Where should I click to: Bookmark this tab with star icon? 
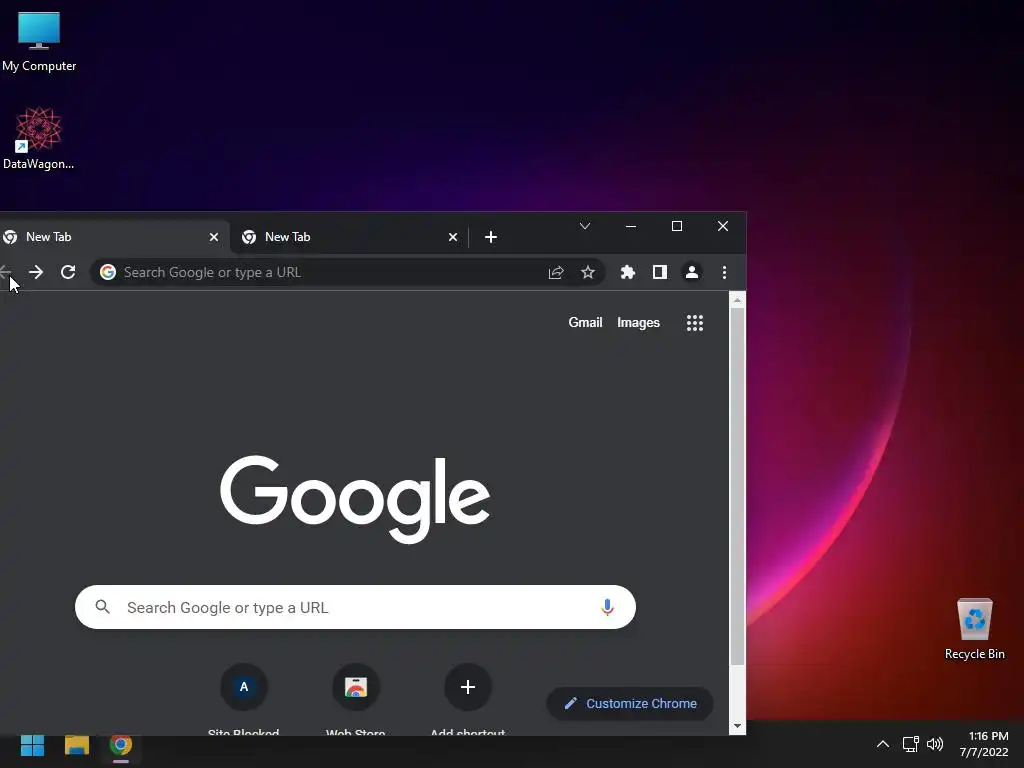pos(588,272)
